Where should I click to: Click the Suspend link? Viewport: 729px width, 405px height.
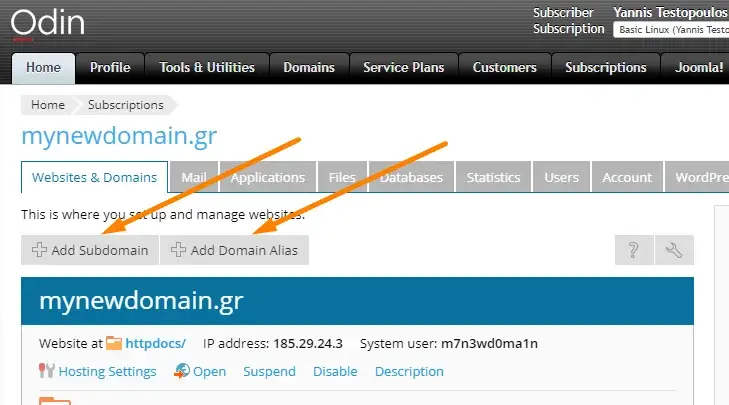[270, 372]
